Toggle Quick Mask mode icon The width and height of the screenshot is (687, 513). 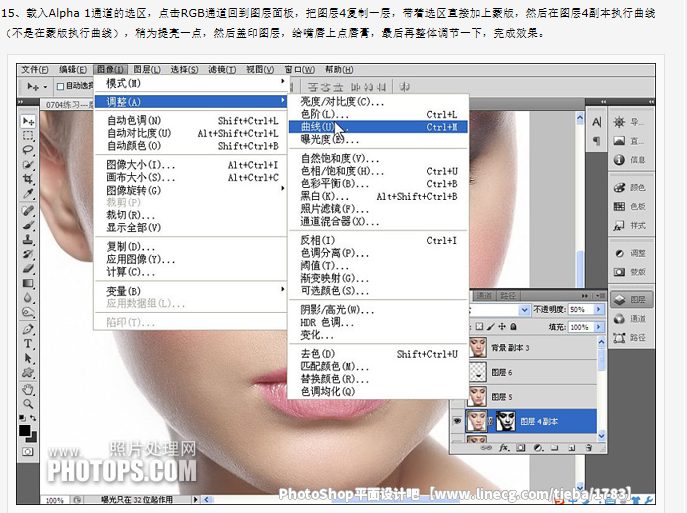pyautogui.click(x=28, y=452)
